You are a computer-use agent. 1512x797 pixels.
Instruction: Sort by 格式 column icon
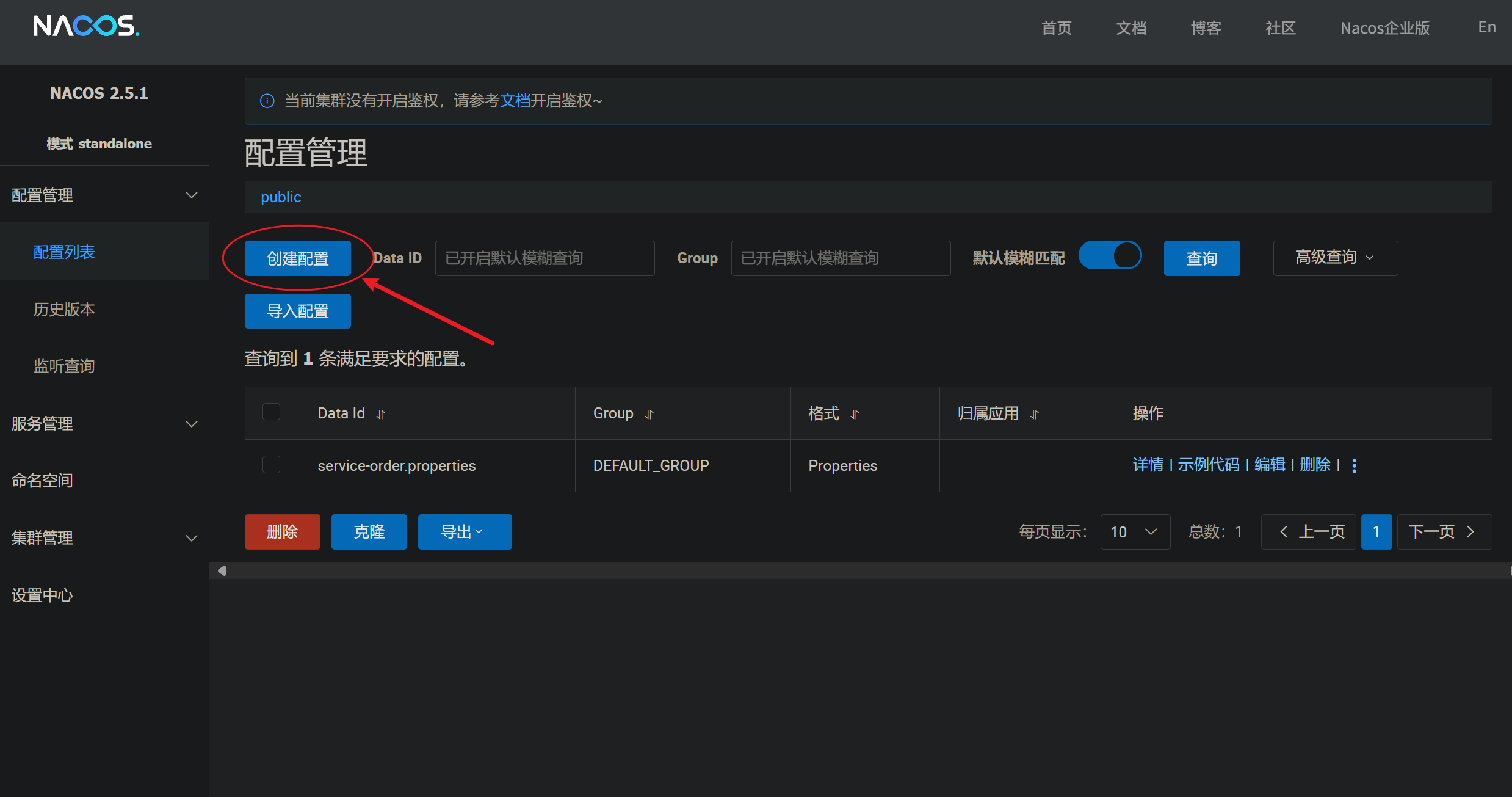pyautogui.click(x=855, y=414)
